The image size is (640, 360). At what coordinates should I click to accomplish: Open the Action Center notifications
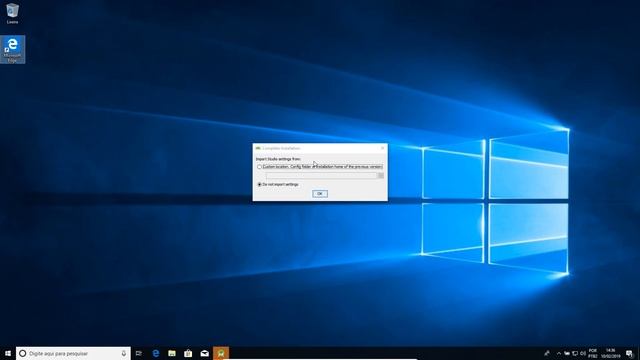click(629, 353)
